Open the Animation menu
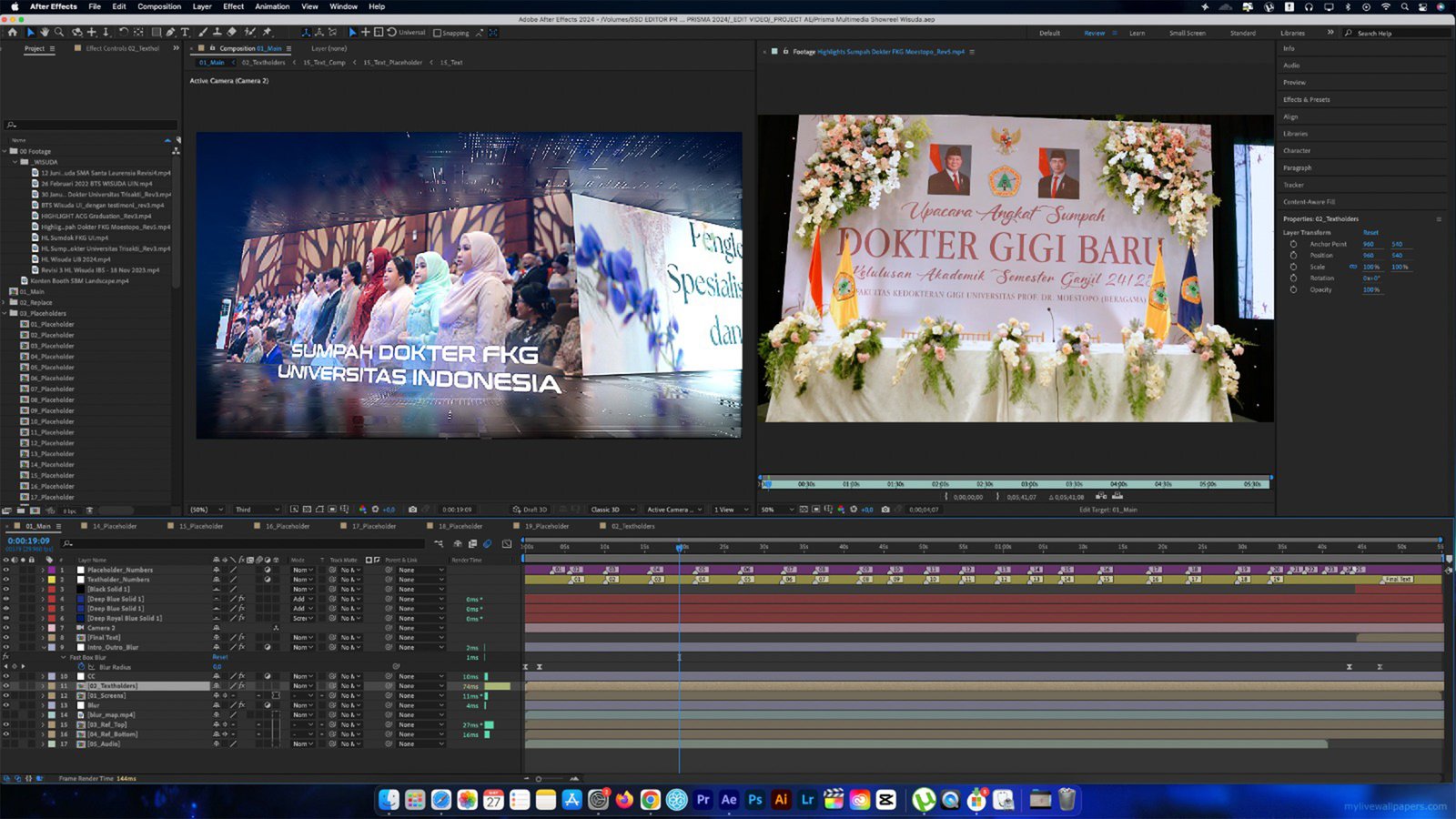Screen dimensions: 1456x819 click(x=272, y=6)
